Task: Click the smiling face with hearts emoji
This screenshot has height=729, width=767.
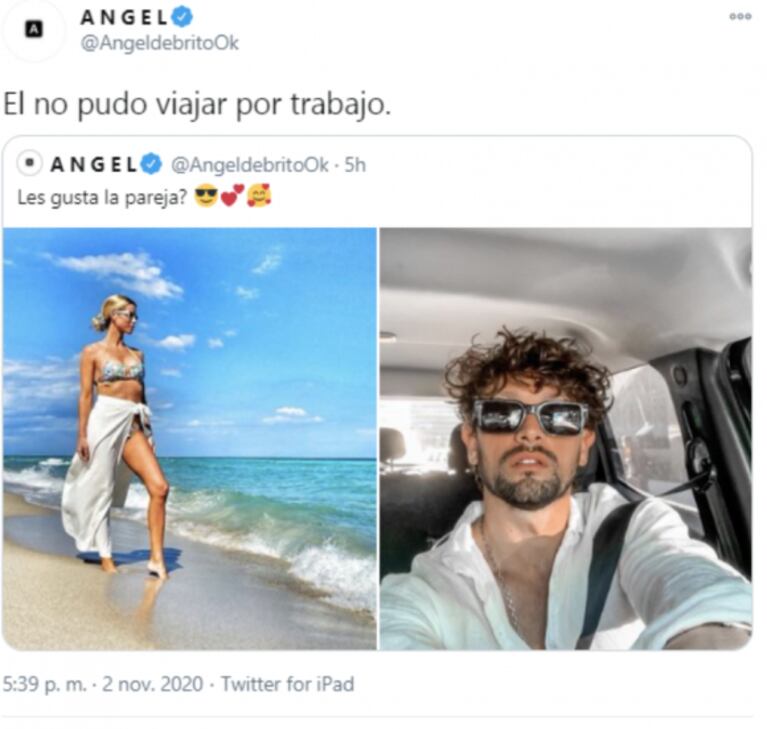Action: [x=259, y=196]
